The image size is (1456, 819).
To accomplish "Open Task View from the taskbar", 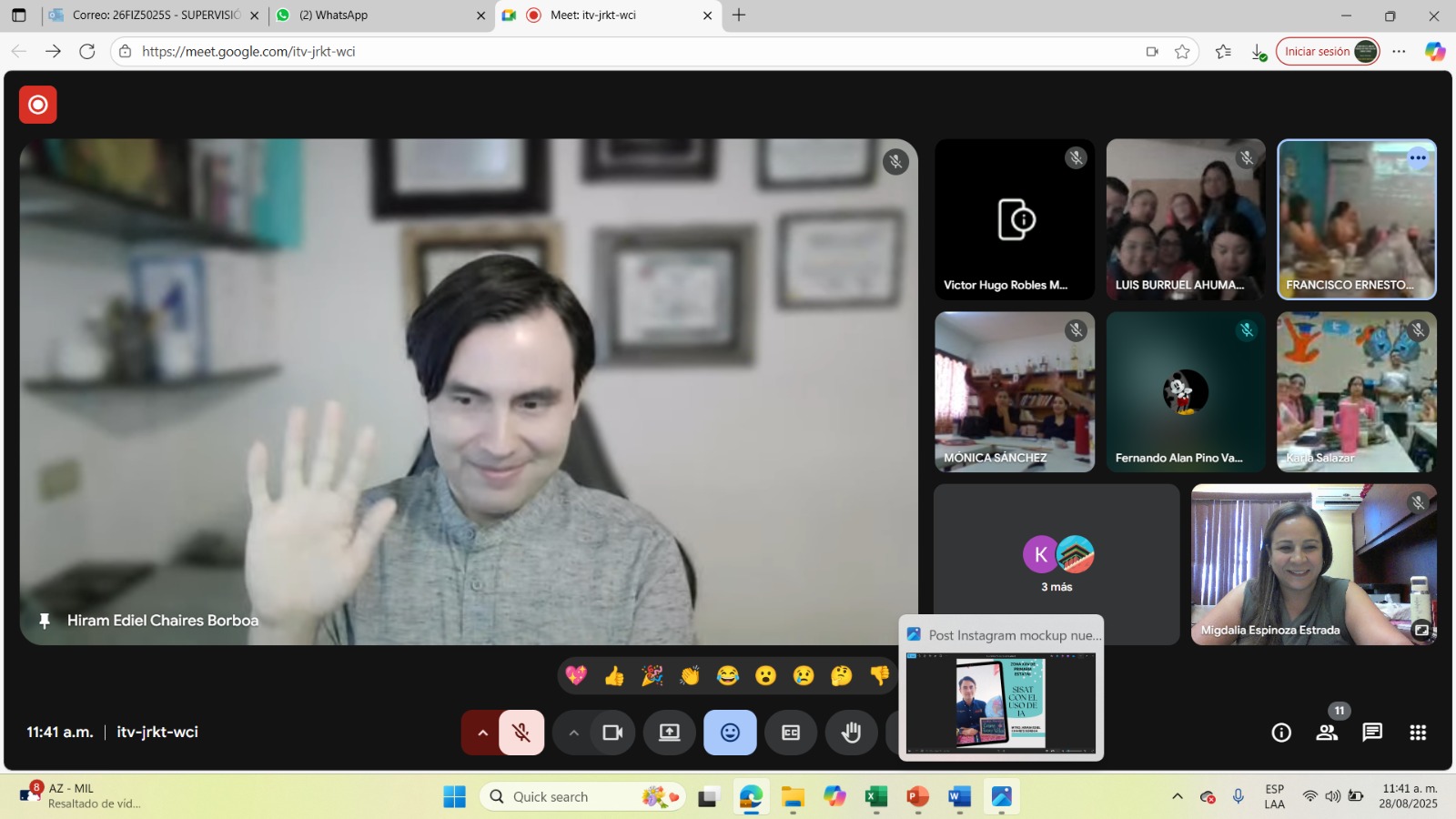I will 708,797.
